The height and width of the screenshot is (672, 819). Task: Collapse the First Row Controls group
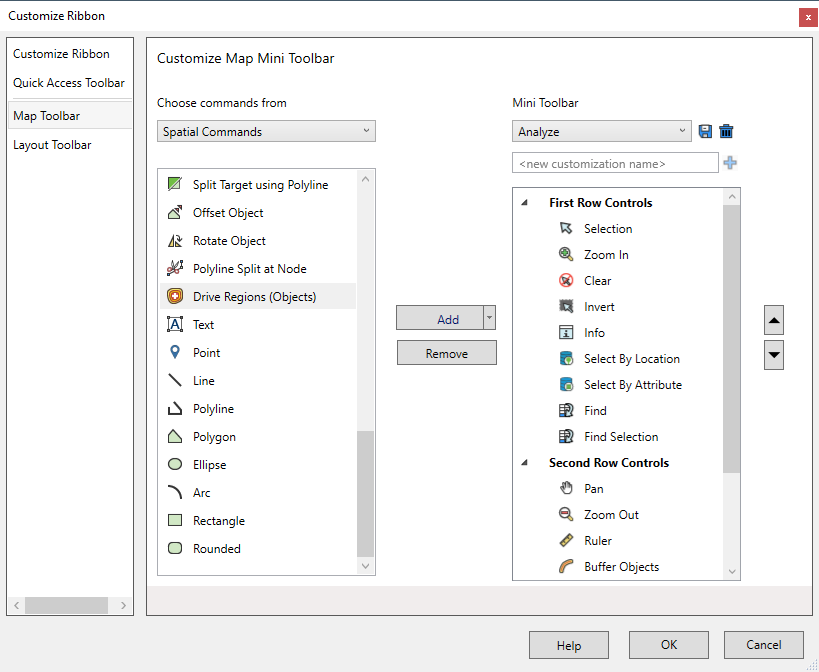pos(524,202)
